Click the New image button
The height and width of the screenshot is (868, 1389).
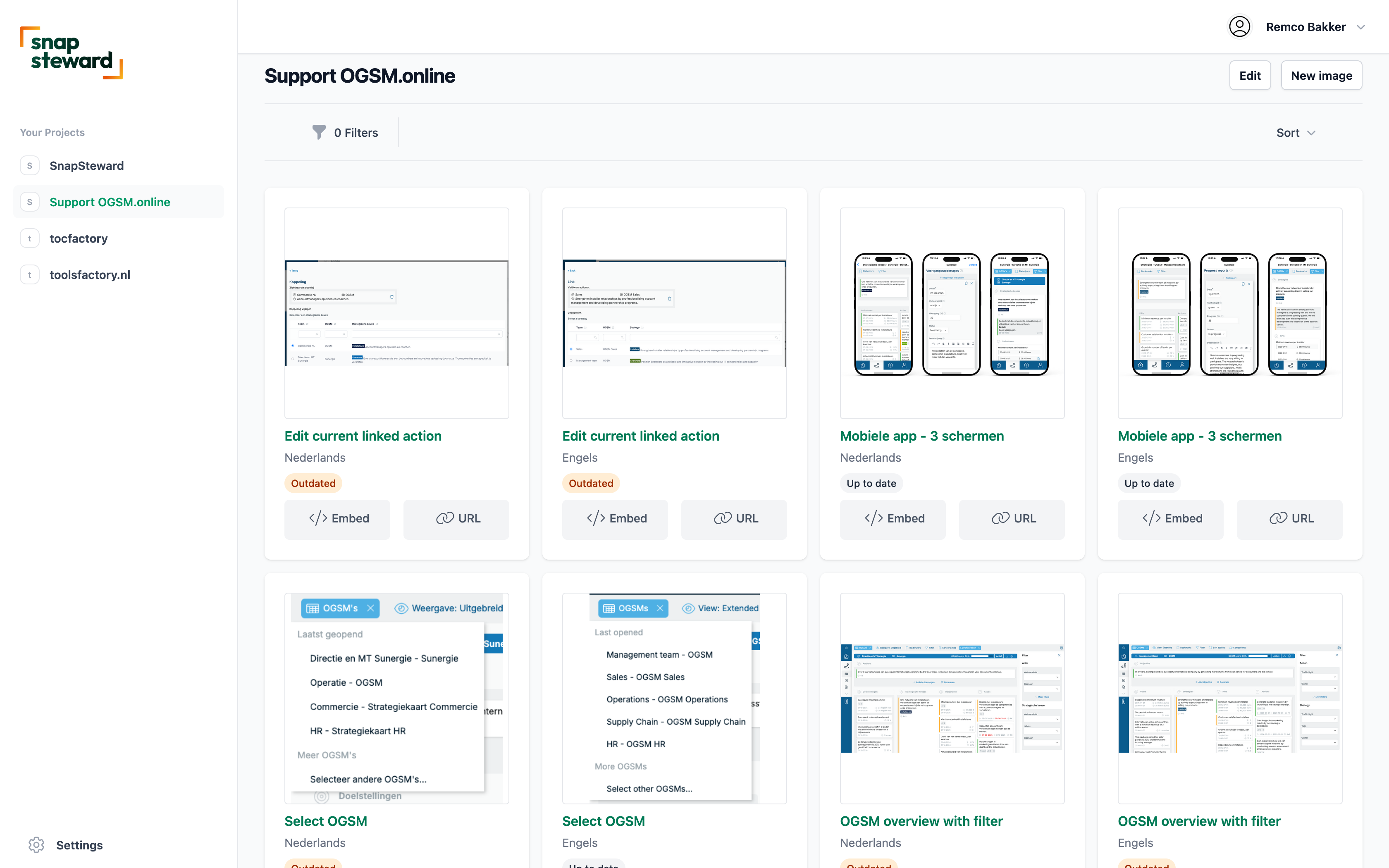[1321, 76]
